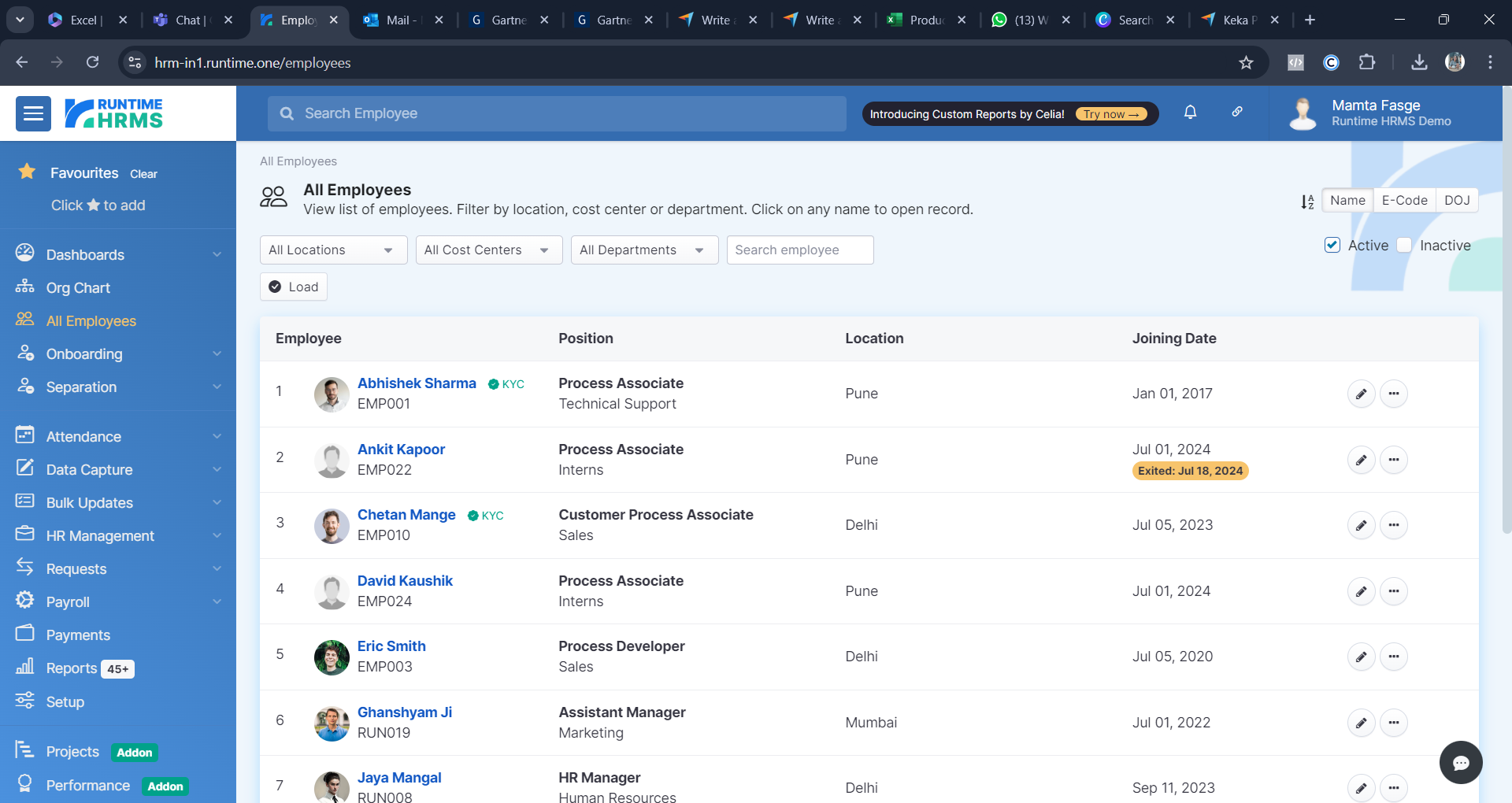Screen dimensions: 1512x803
Task: Open three-dot menu for Eric Smith
Action: pyautogui.click(x=1394, y=657)
